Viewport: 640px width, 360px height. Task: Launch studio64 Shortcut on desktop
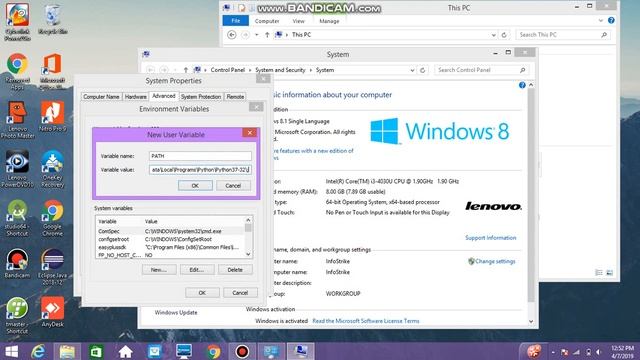(x=17, y=218)
